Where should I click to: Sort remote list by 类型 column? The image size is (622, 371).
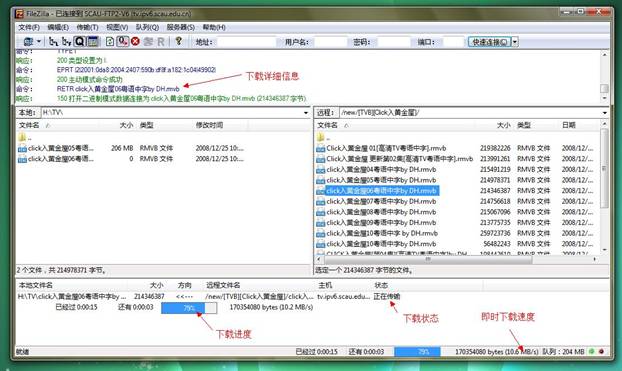pyautogui.click(x=536, y=125)
